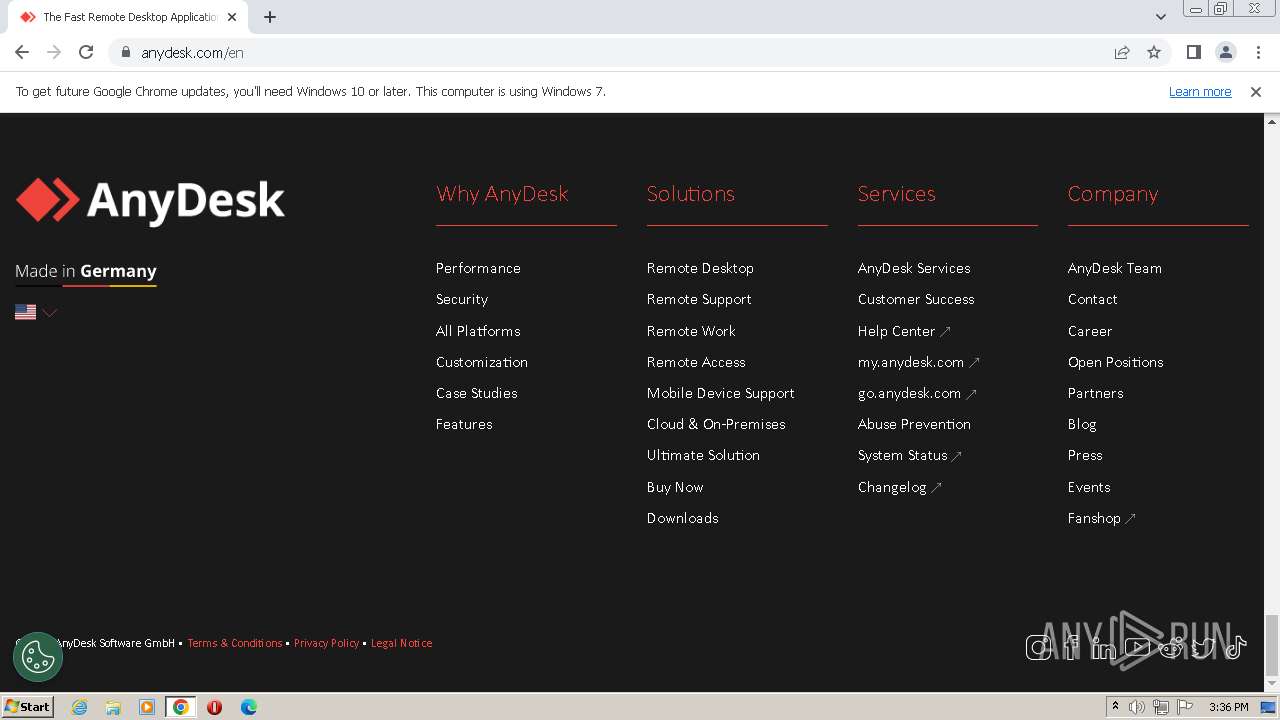Image resolution: width=1280 pixels, height=720 pixels.
Task: Show hidden tray icons arrow
Action: (1115, 707)
